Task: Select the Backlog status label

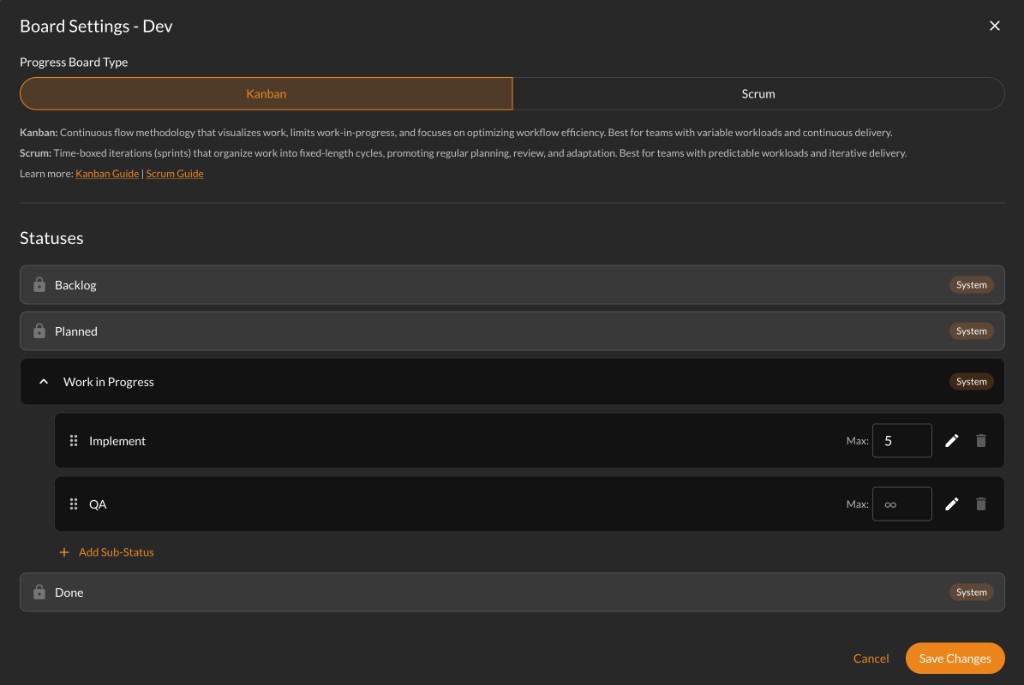Action: [x=76, y=285]
